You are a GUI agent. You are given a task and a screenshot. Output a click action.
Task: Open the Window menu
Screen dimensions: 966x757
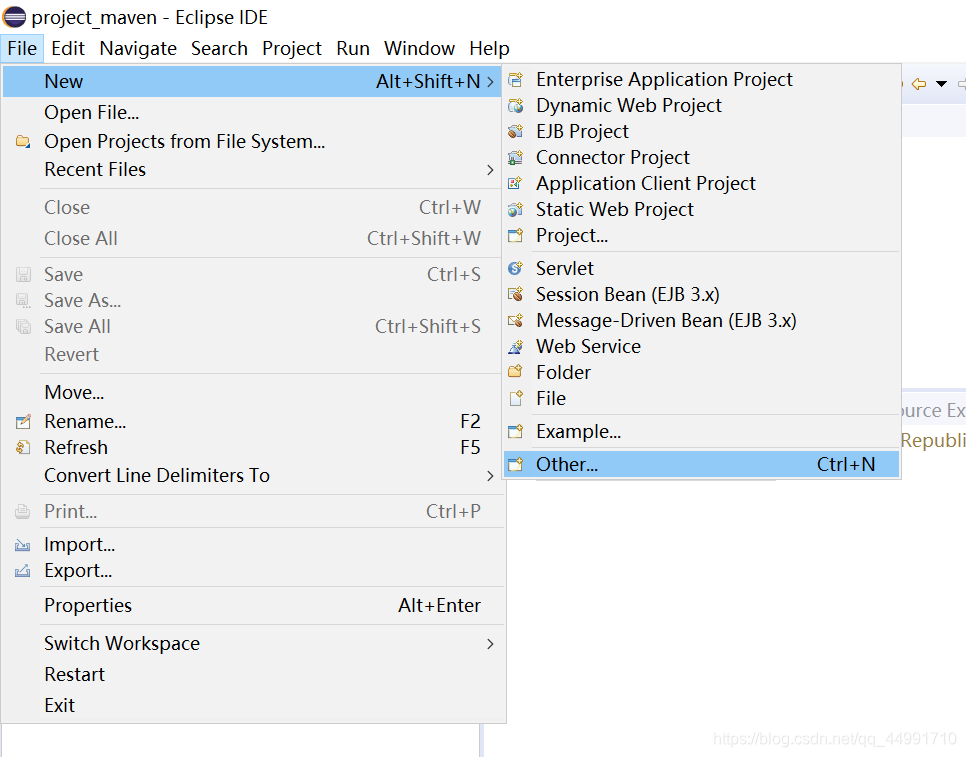click(x=419, y=48)
